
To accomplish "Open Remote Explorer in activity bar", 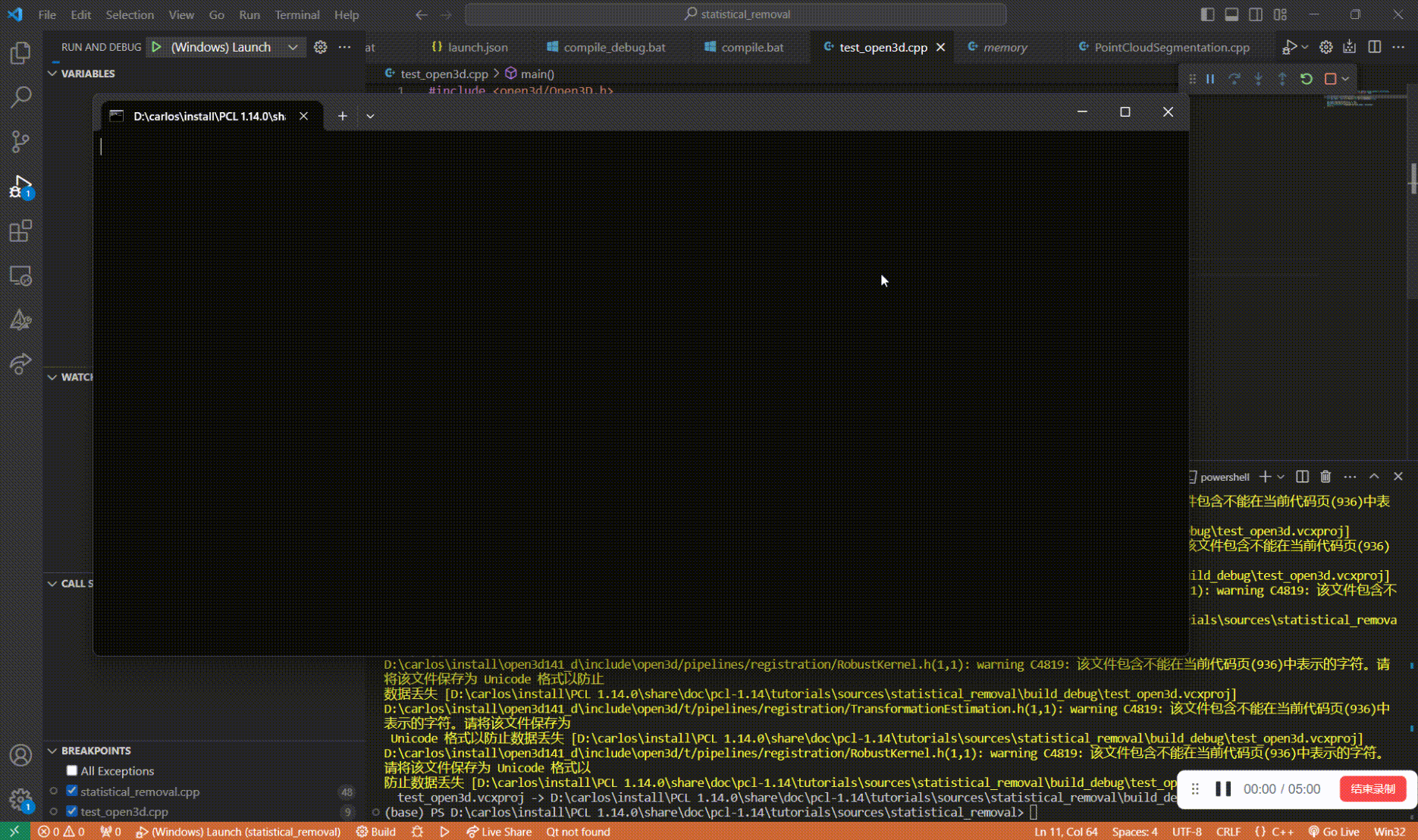I will tap(20, 276).
